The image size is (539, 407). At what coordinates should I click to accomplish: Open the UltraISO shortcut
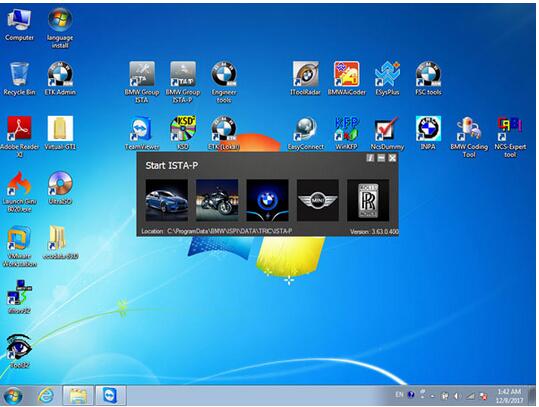[x=60, y=188]
